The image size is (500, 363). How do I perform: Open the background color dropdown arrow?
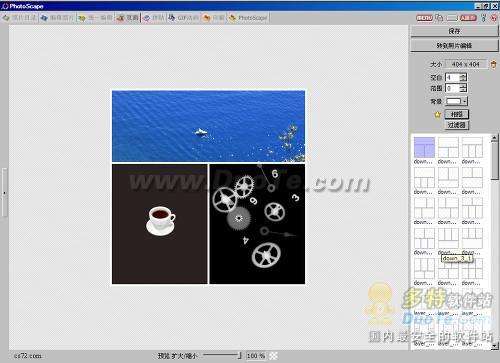[x=465, y=101]
